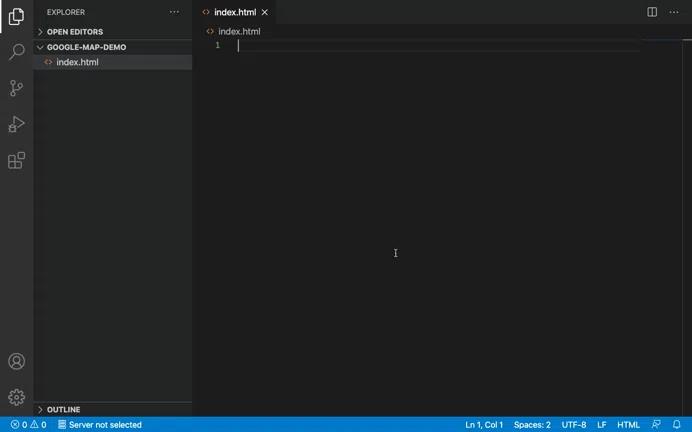
Task: Click the Spaces: 2 indentation setting
Action: pos(532,425)
